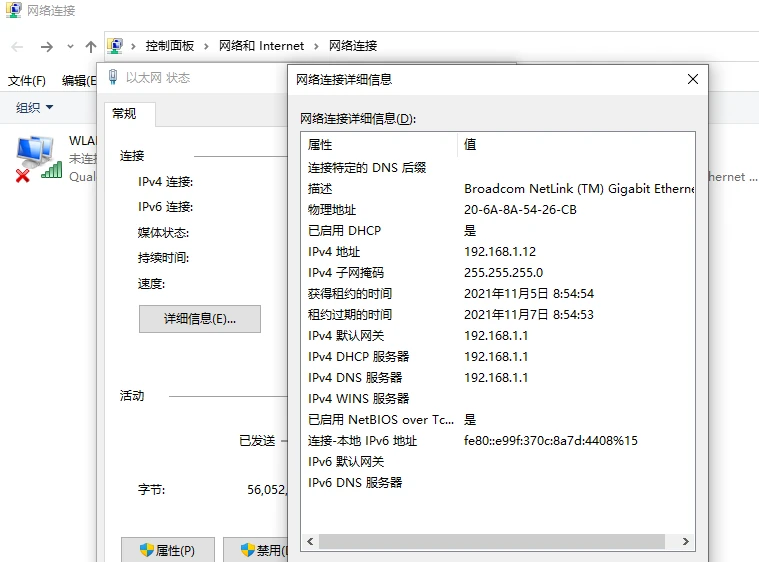Click the Network Connections window title icon
This screenshot has height=562, width=759.
tap(14, 10)
